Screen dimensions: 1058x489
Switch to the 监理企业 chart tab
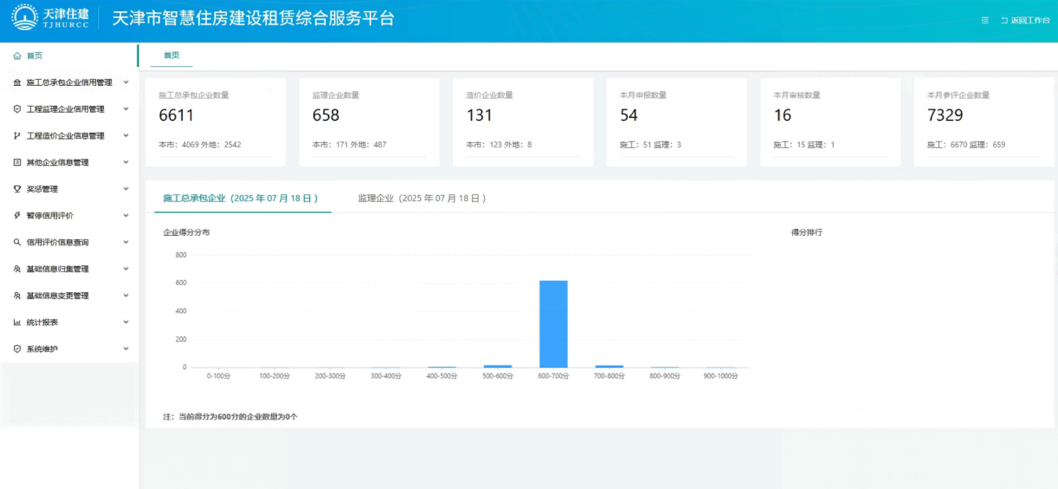pyautogui.click(x=421, y=198)
